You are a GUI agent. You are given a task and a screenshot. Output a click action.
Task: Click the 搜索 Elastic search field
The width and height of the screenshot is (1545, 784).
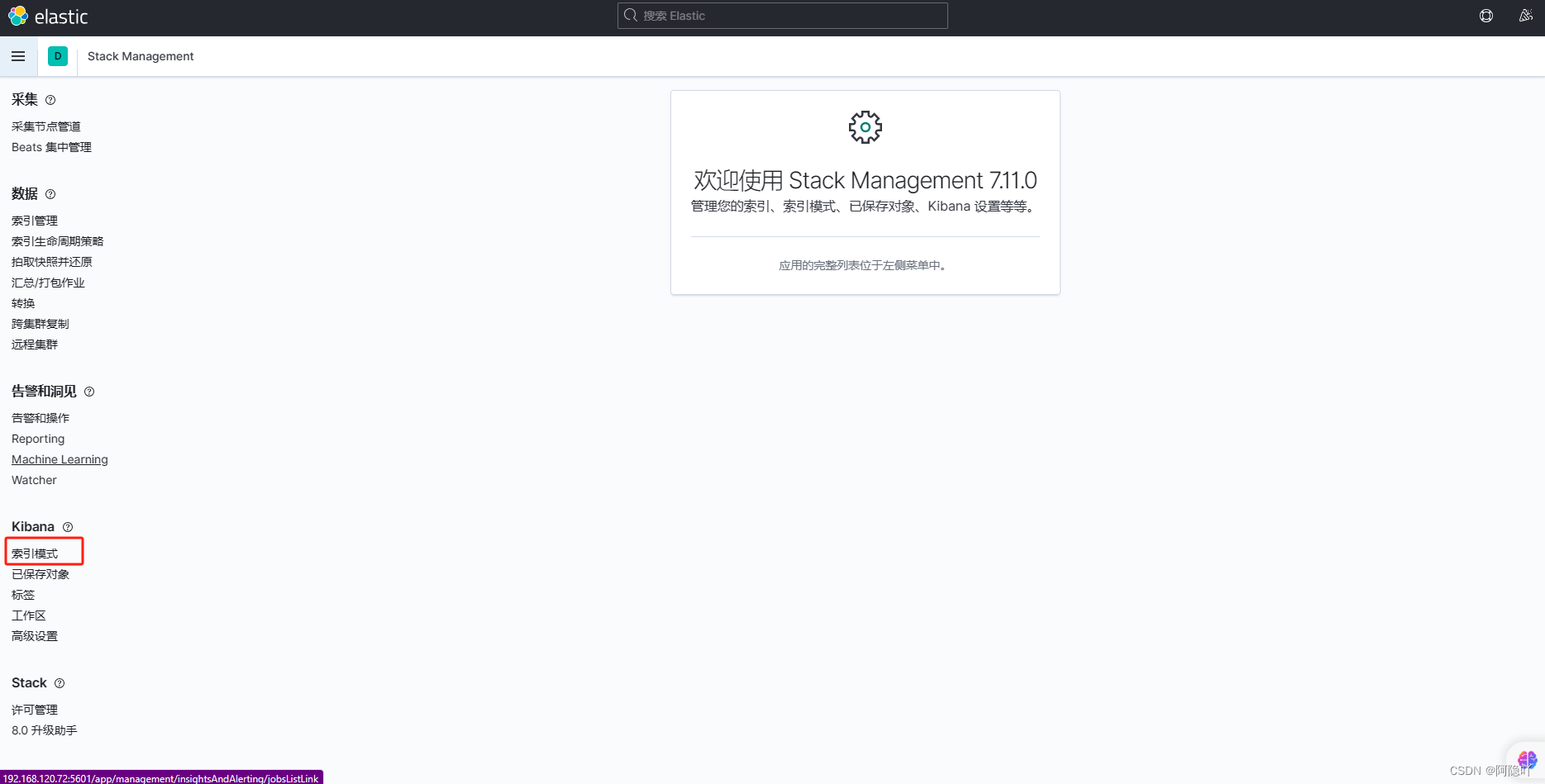pos(781,16)
